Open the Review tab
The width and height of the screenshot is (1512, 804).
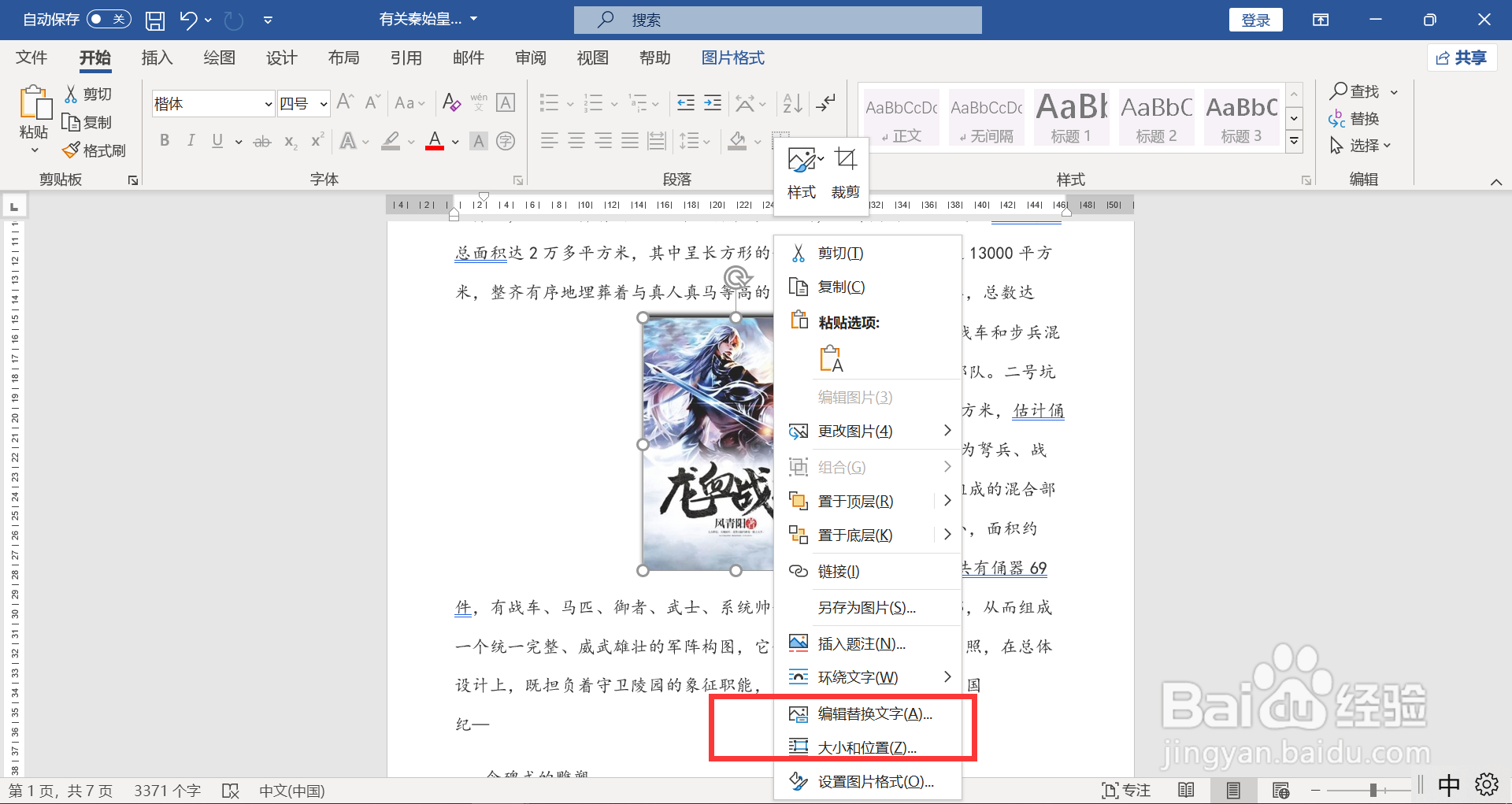click(530, 57)
